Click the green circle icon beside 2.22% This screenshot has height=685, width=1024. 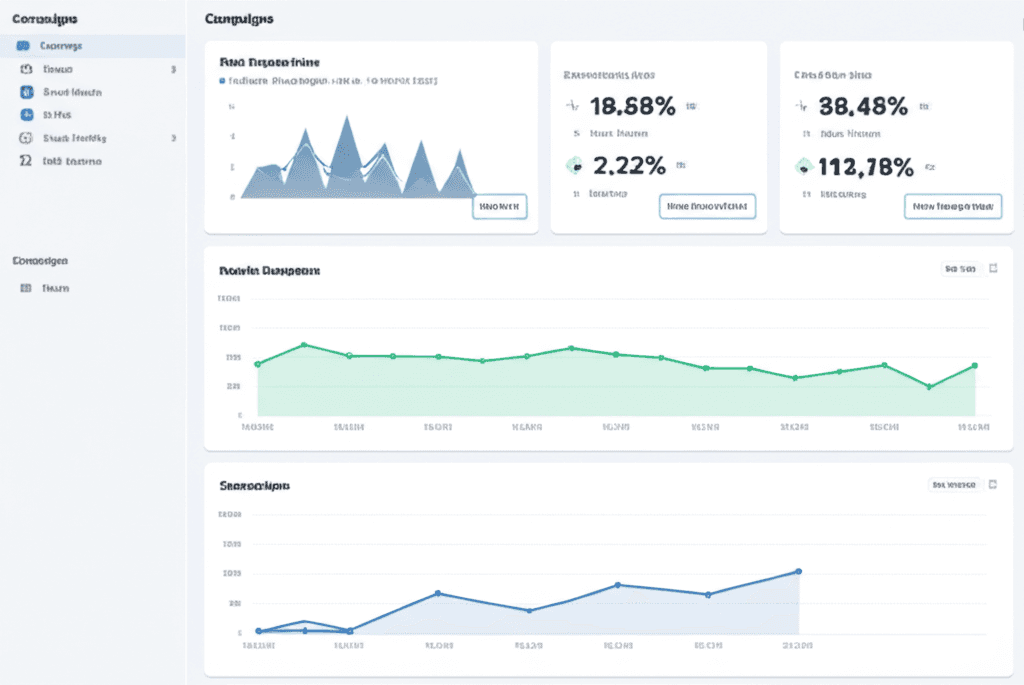point(575,165)
